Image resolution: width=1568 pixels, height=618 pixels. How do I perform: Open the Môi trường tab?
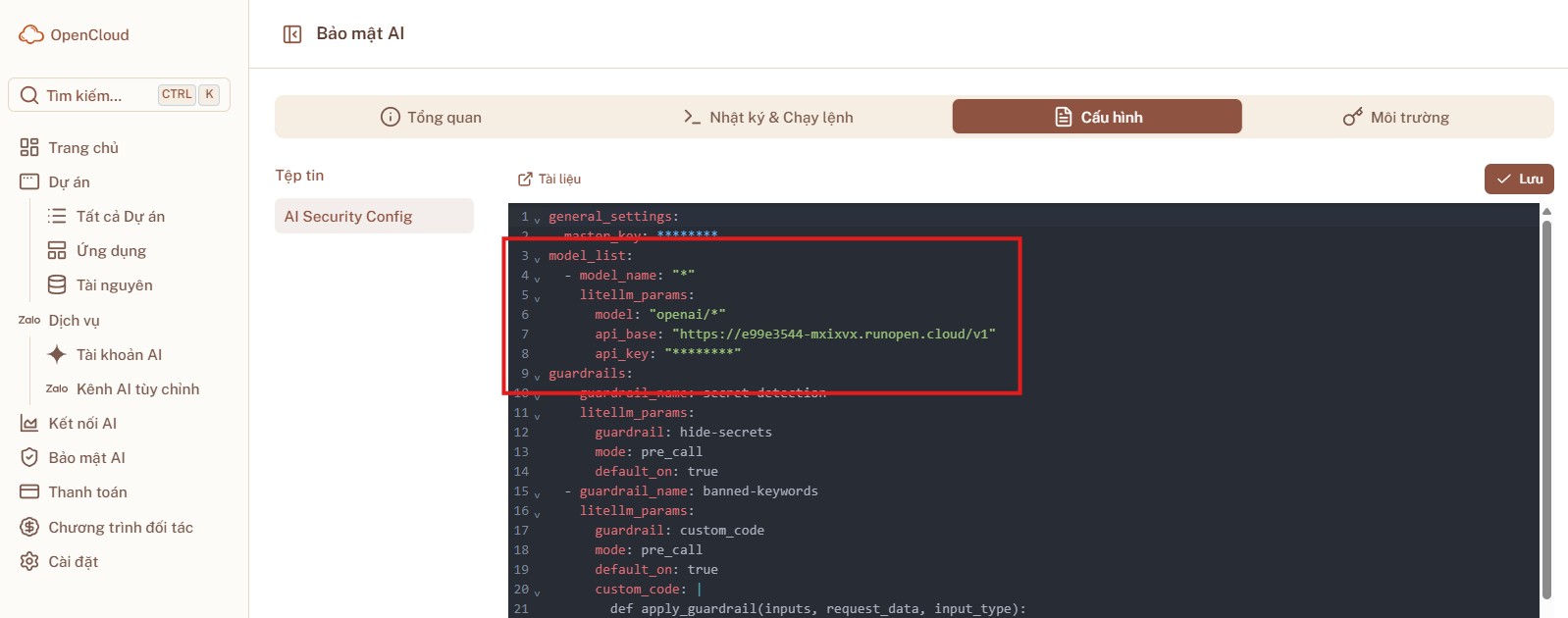pyautogui.click(x=1396, y=117)
